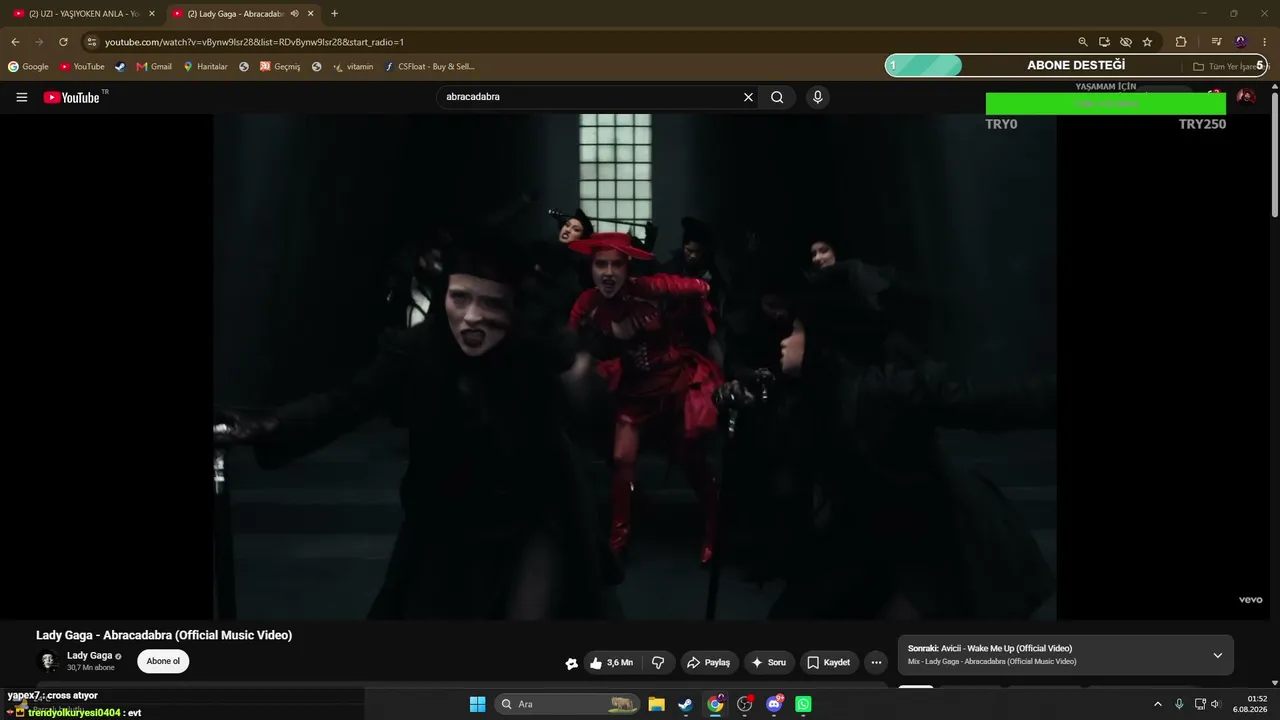Open the browser extensions puzzle menu
Image resolution: width=1280 pixels, height=720 pixels.
click(x=1181, y=42)
